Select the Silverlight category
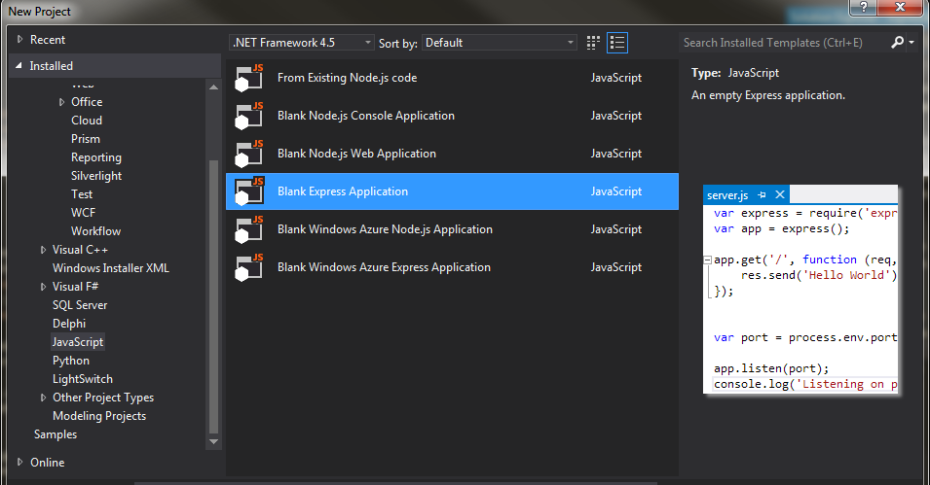 point(96,176)
